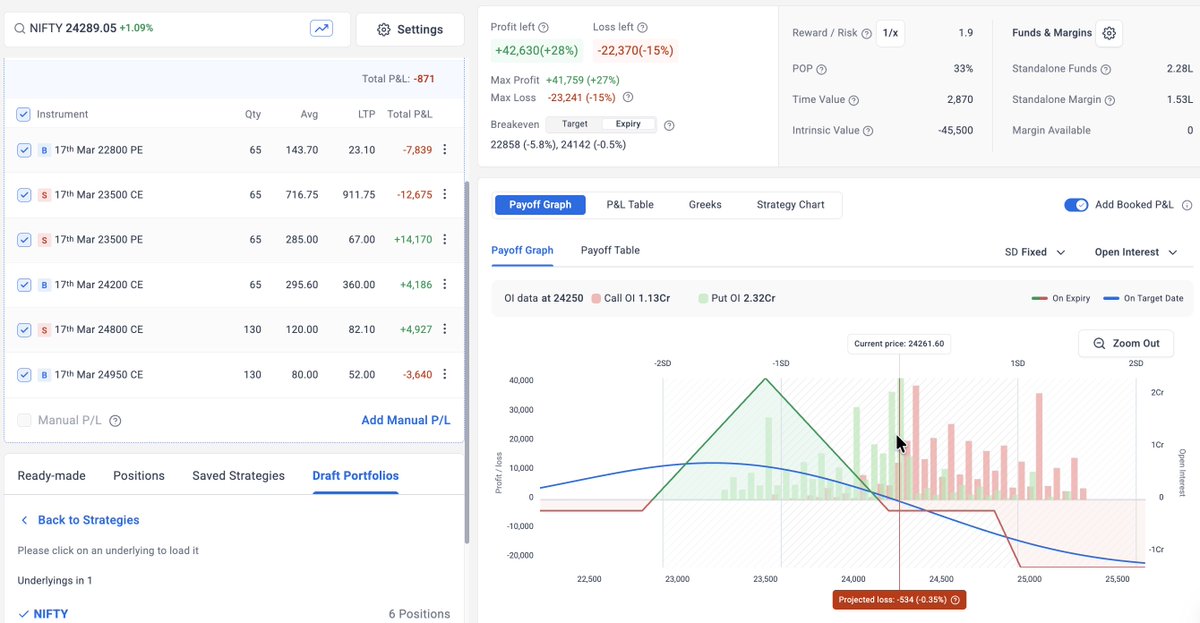Click info icon beside Add Booked P&L
The image size is (1200, 623).
click(x=1187, y=205)
